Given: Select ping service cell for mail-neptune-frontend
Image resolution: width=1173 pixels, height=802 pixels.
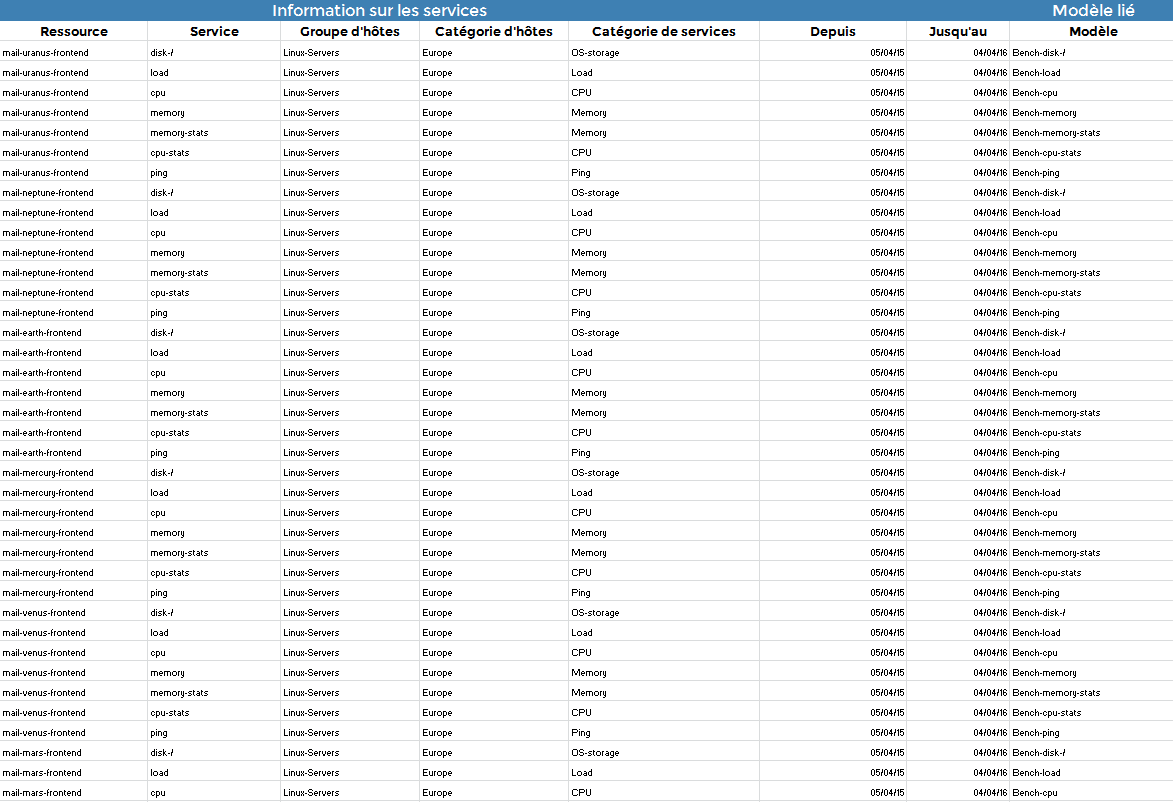Looking at the screenshot, I should click(x=159, y=313).
